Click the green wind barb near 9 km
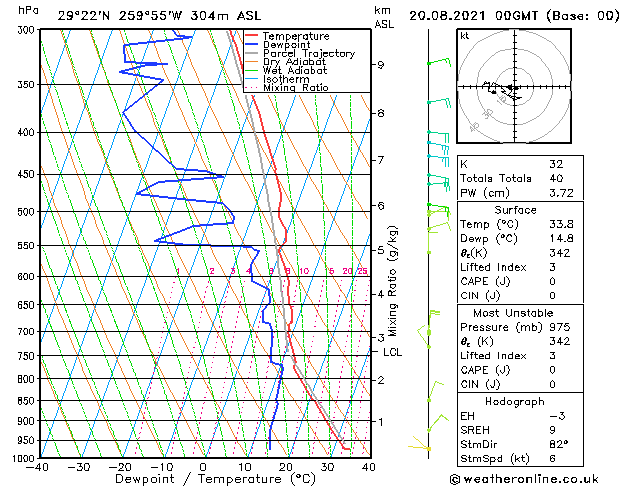 tap(439, 62)
